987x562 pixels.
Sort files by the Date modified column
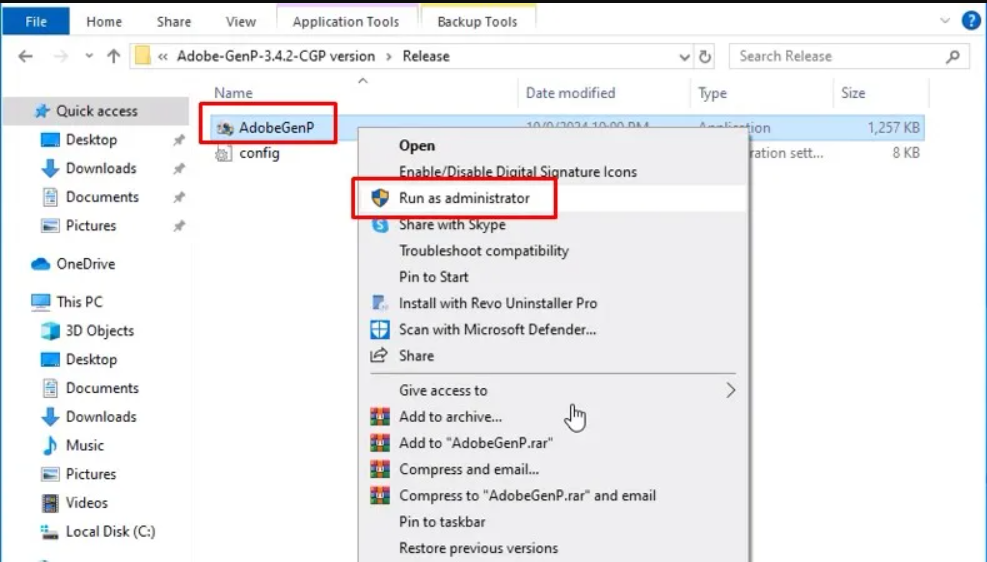(x=570, y=93)
